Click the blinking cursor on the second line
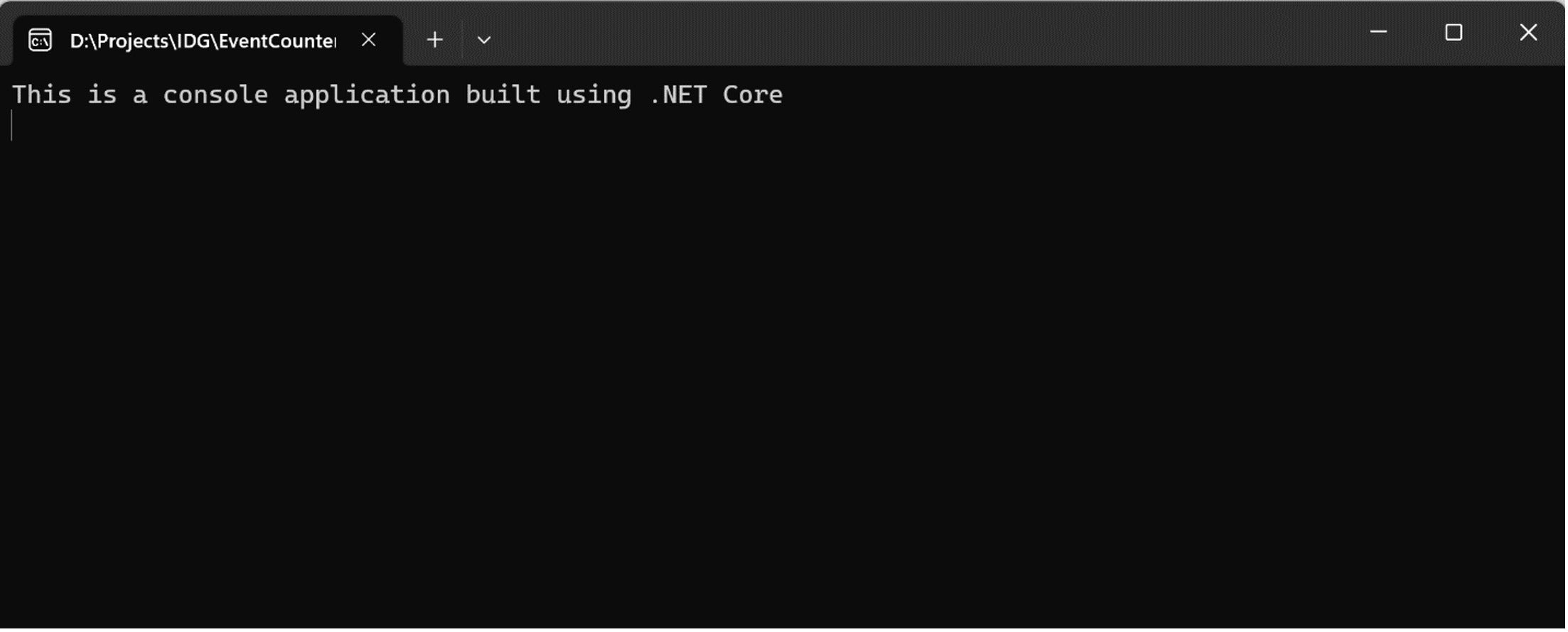 coord(12,126)
